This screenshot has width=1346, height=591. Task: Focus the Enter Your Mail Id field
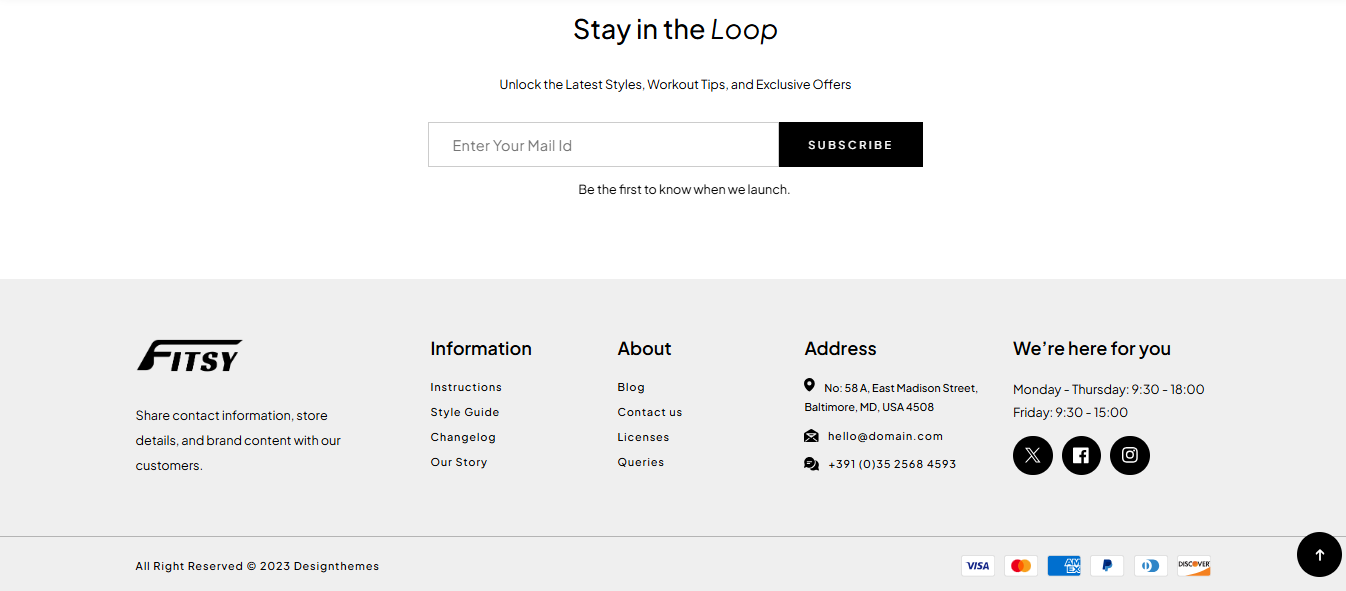[x=604, y=145]
